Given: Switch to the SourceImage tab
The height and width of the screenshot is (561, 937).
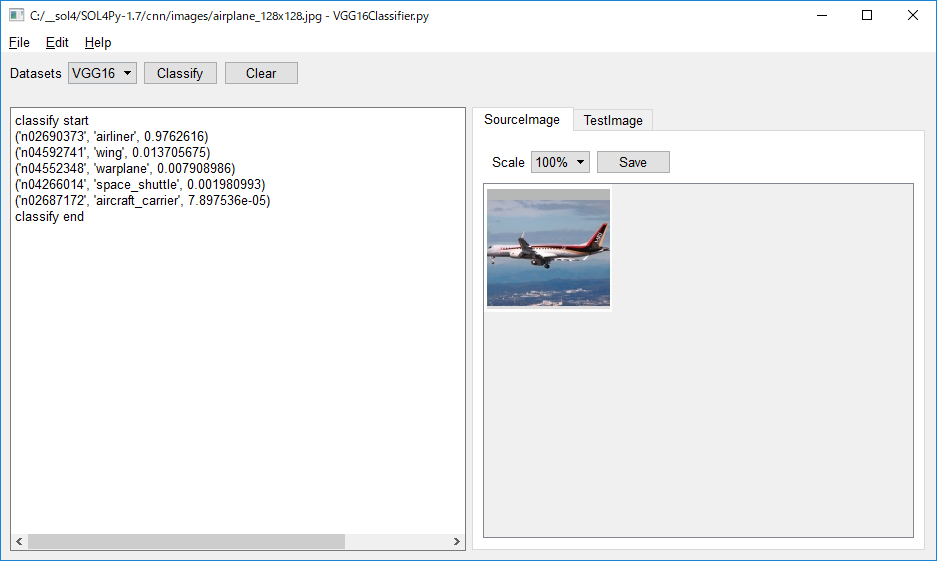Looking at the screenshot, I should pyautogui.click(x=522, y=119).
